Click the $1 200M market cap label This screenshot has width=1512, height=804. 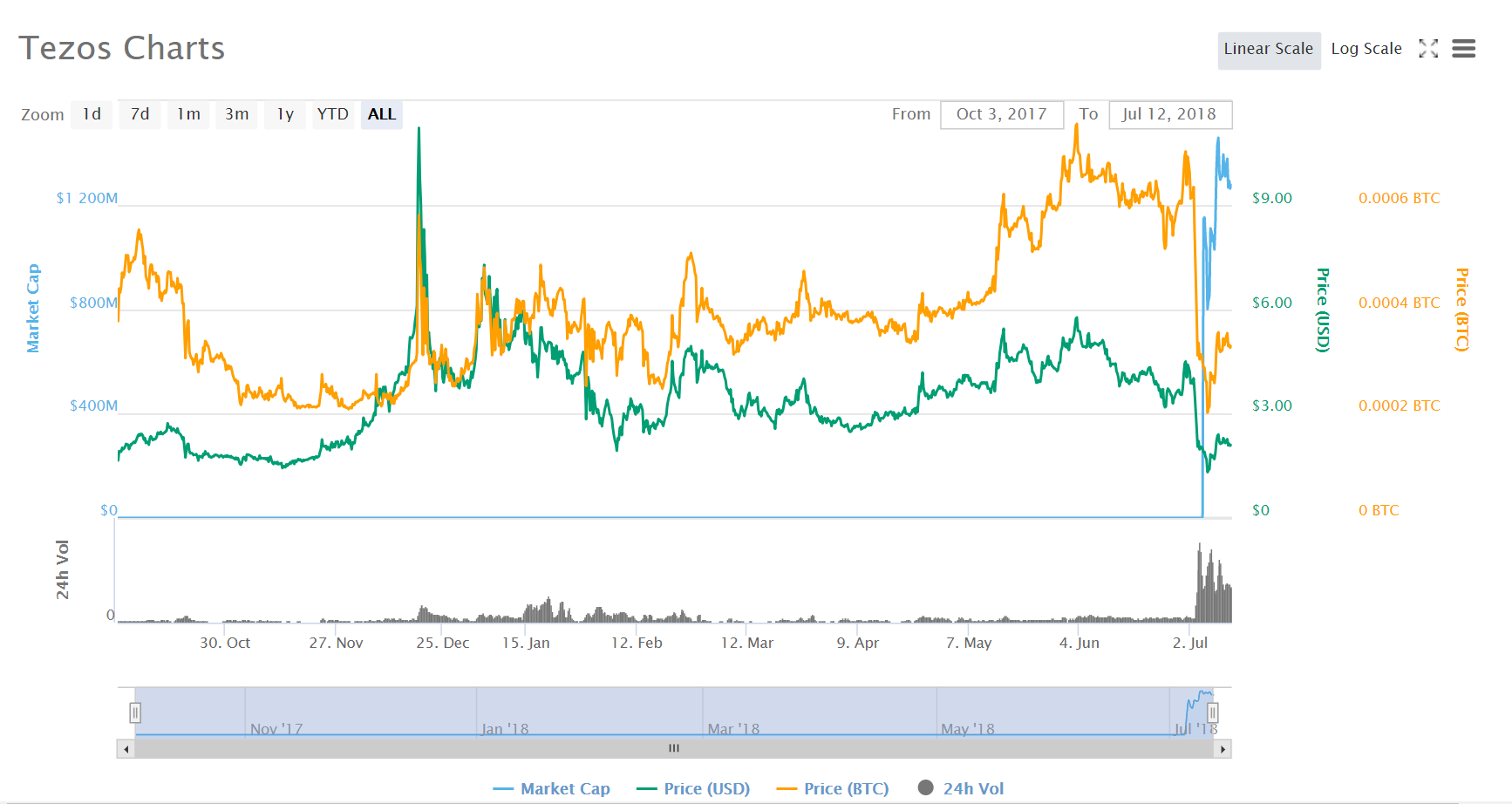[x=86, y=198]
